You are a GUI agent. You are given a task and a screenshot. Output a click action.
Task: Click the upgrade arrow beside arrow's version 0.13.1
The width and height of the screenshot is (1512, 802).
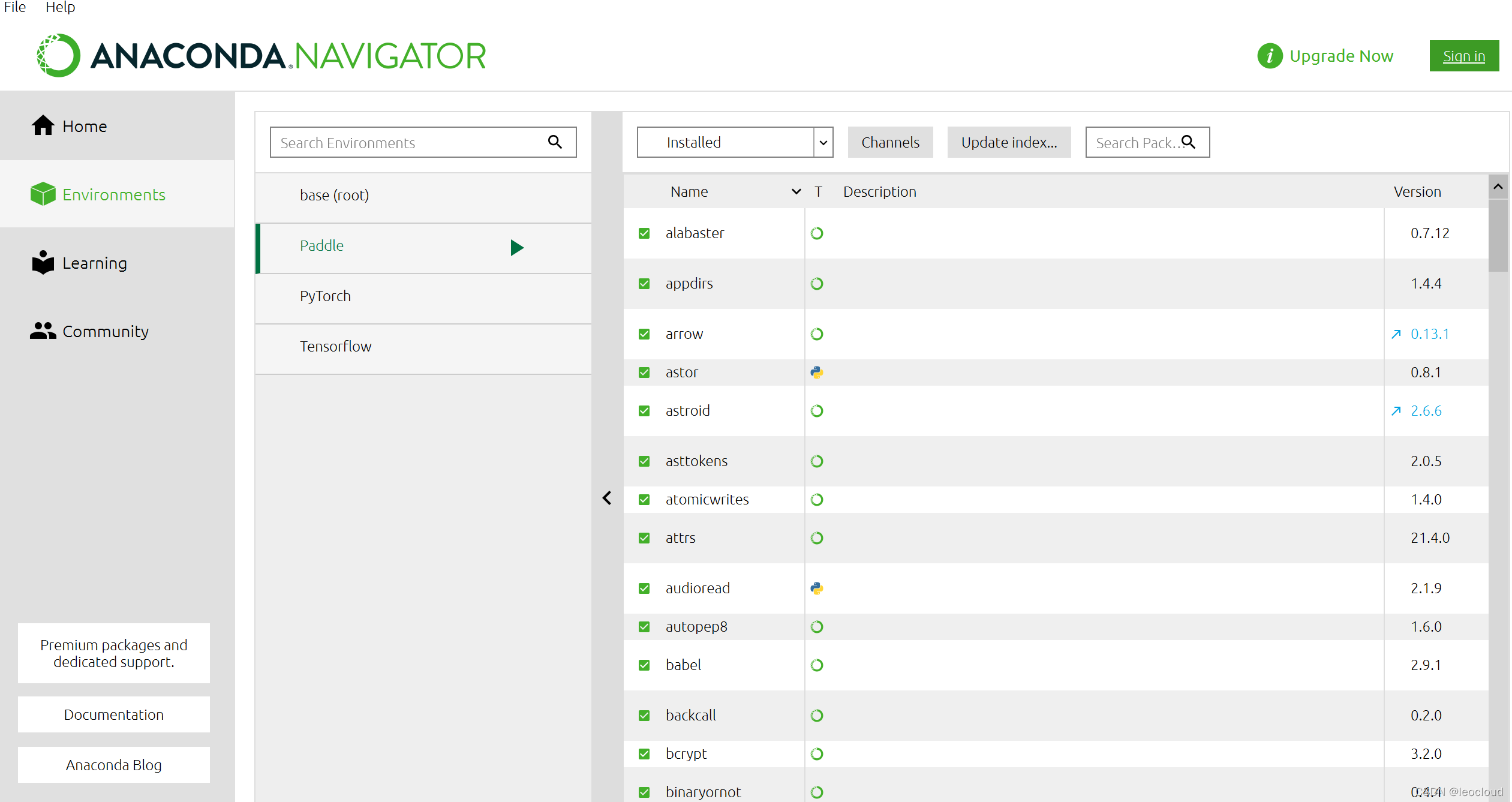pos(1396,334)
